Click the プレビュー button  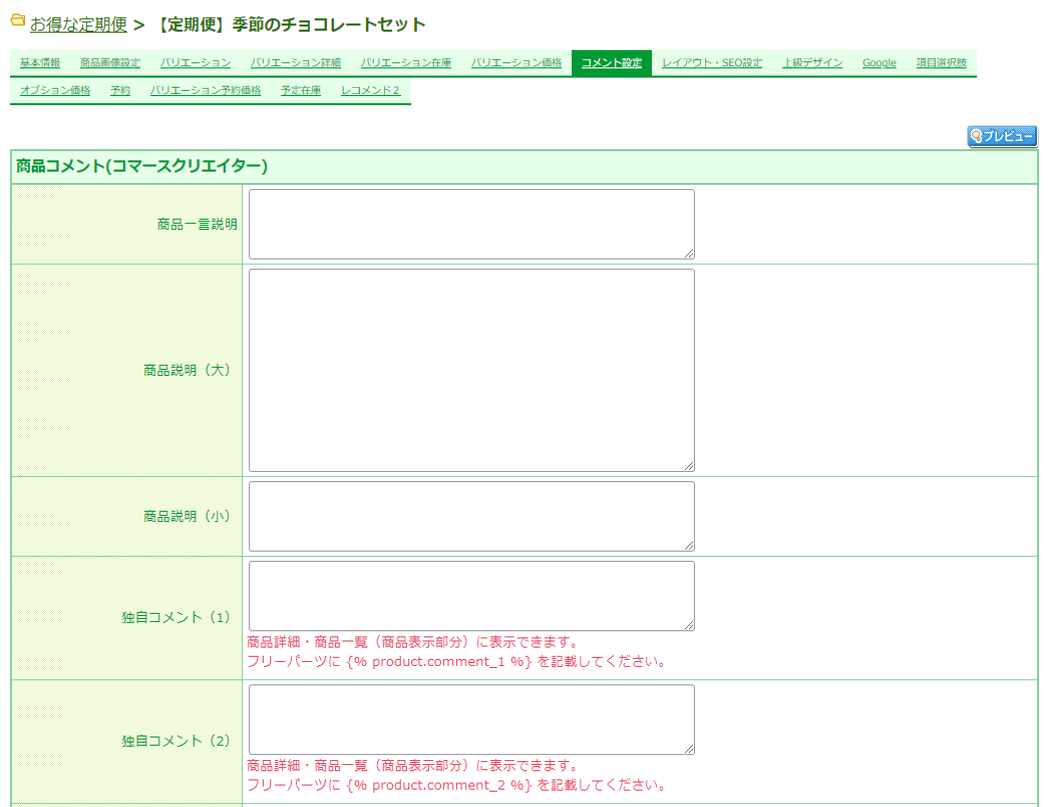1001,136
